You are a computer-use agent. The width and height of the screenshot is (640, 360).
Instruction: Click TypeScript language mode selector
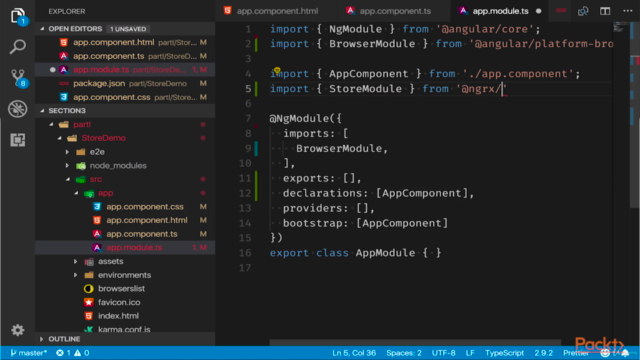[504, 353]
